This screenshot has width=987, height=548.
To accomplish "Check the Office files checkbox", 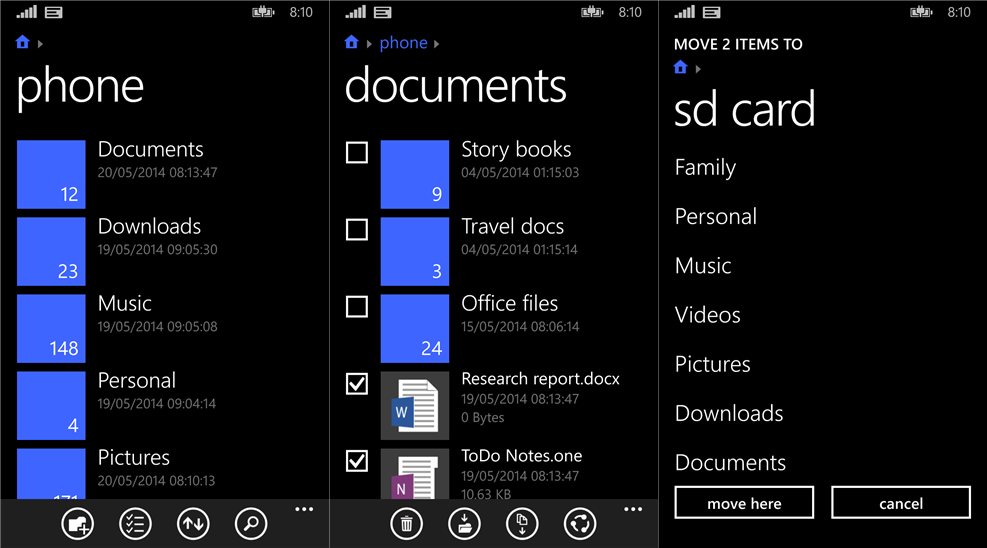I will click(x=357, y=307).
